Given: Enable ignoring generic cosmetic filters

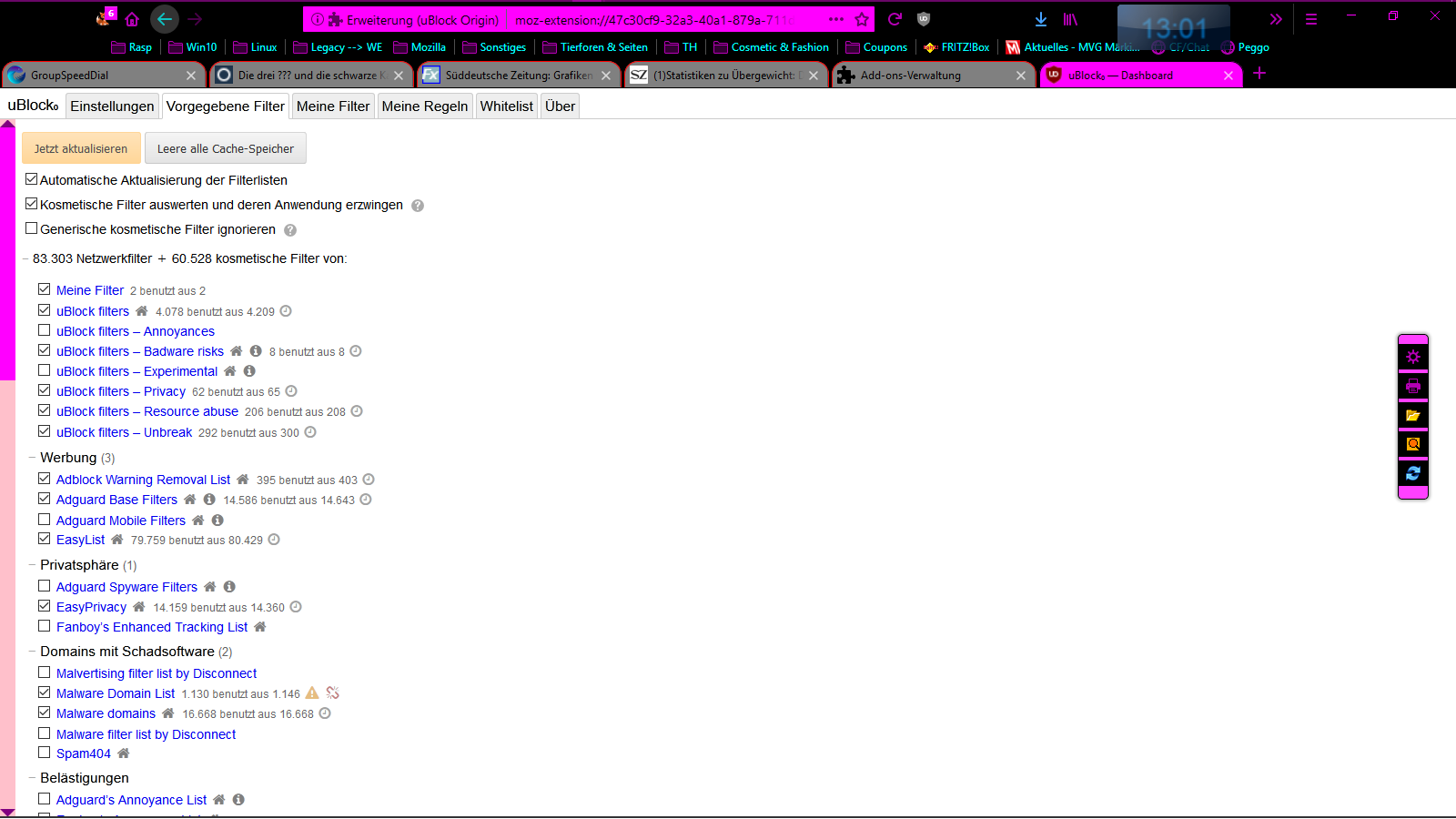Looking at the screenshot, I should pos(32,228).
